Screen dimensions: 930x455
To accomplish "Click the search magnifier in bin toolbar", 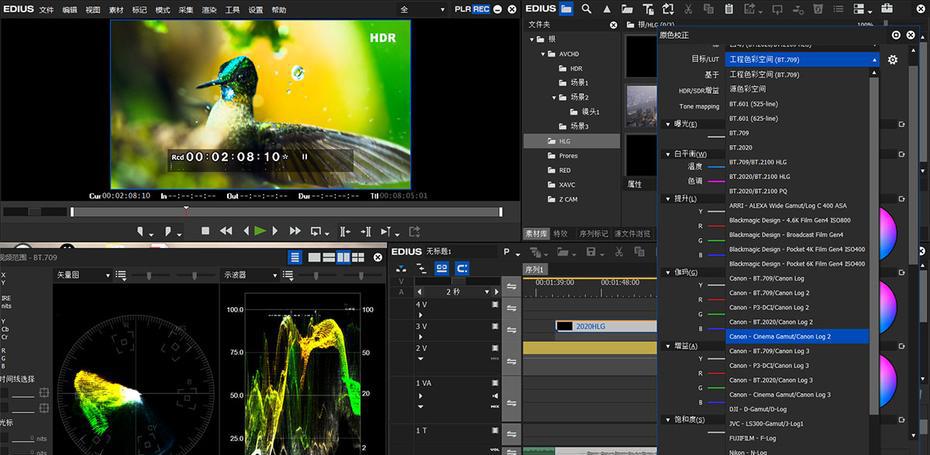I will click(587, 9).
